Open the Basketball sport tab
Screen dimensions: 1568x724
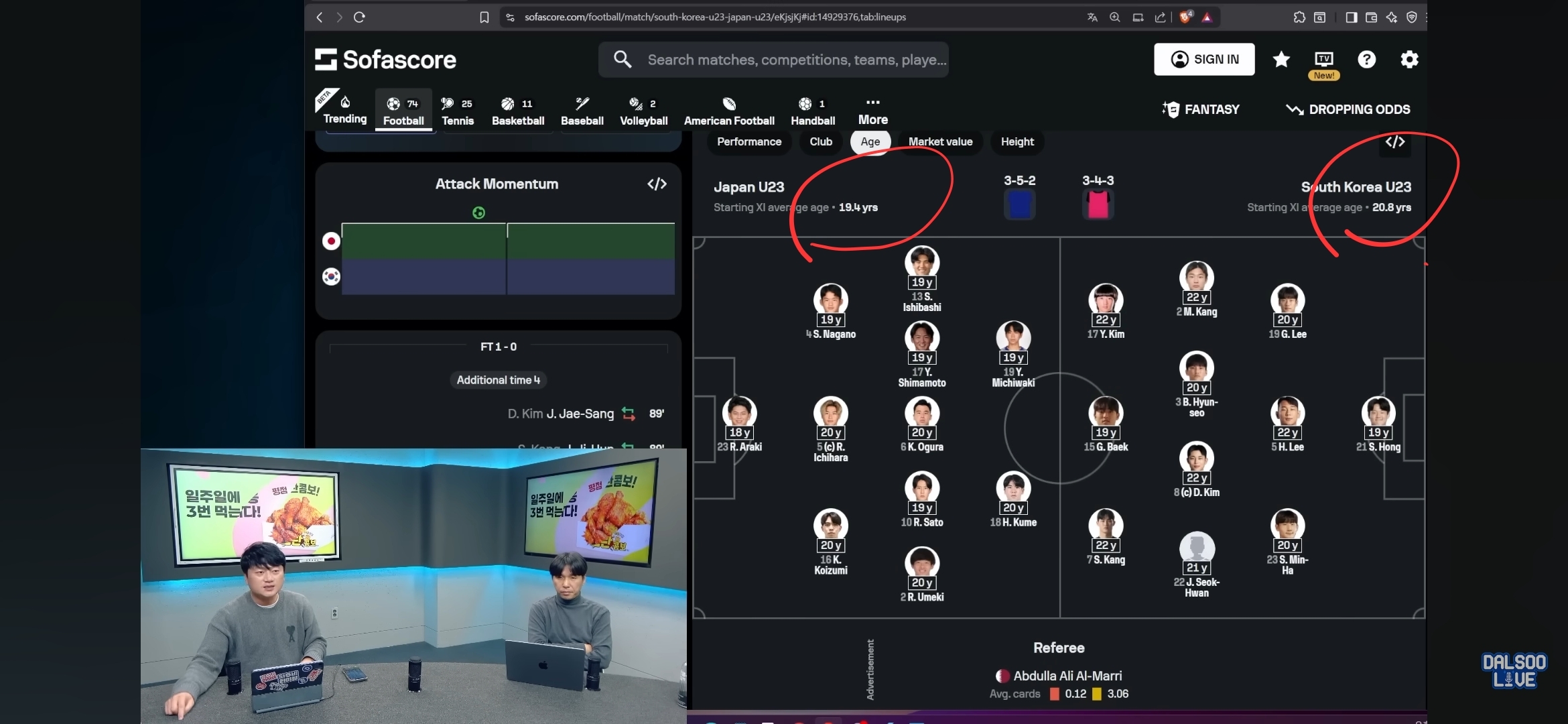517,111
